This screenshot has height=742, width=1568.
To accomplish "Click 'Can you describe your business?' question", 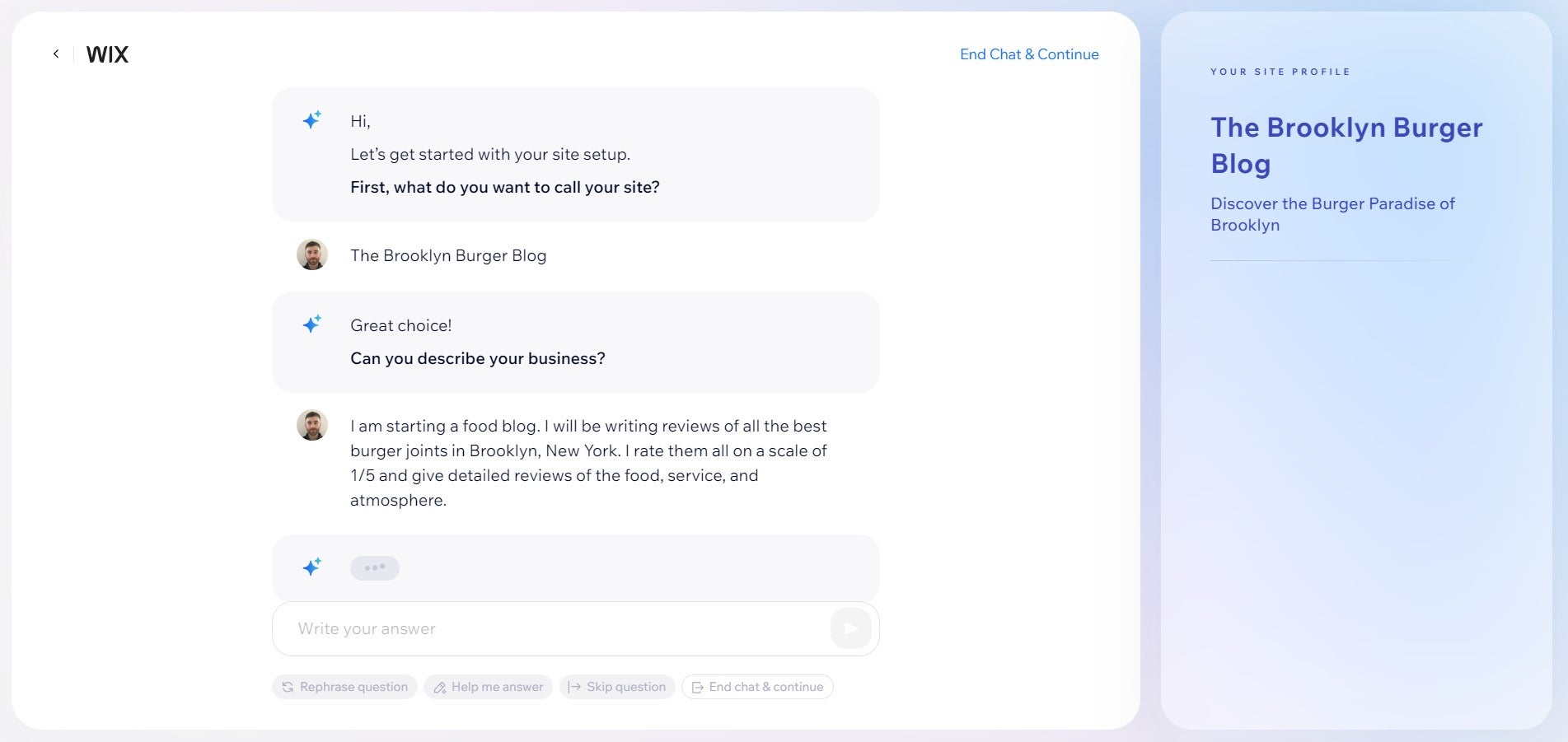I will (x=477, y=359).
